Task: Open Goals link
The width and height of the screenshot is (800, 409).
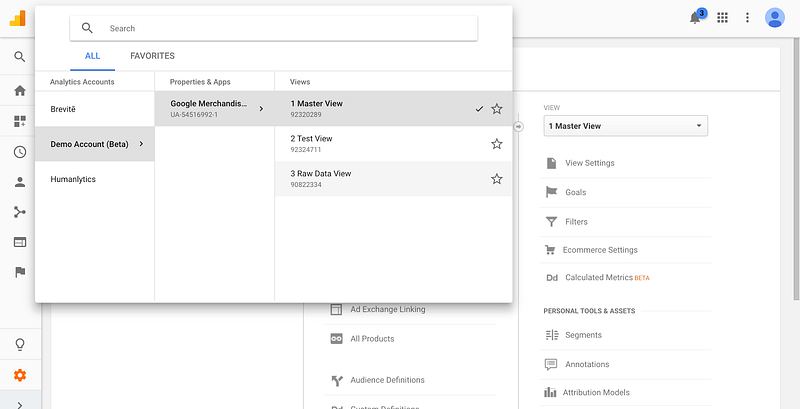Action: tap(576, 192)
